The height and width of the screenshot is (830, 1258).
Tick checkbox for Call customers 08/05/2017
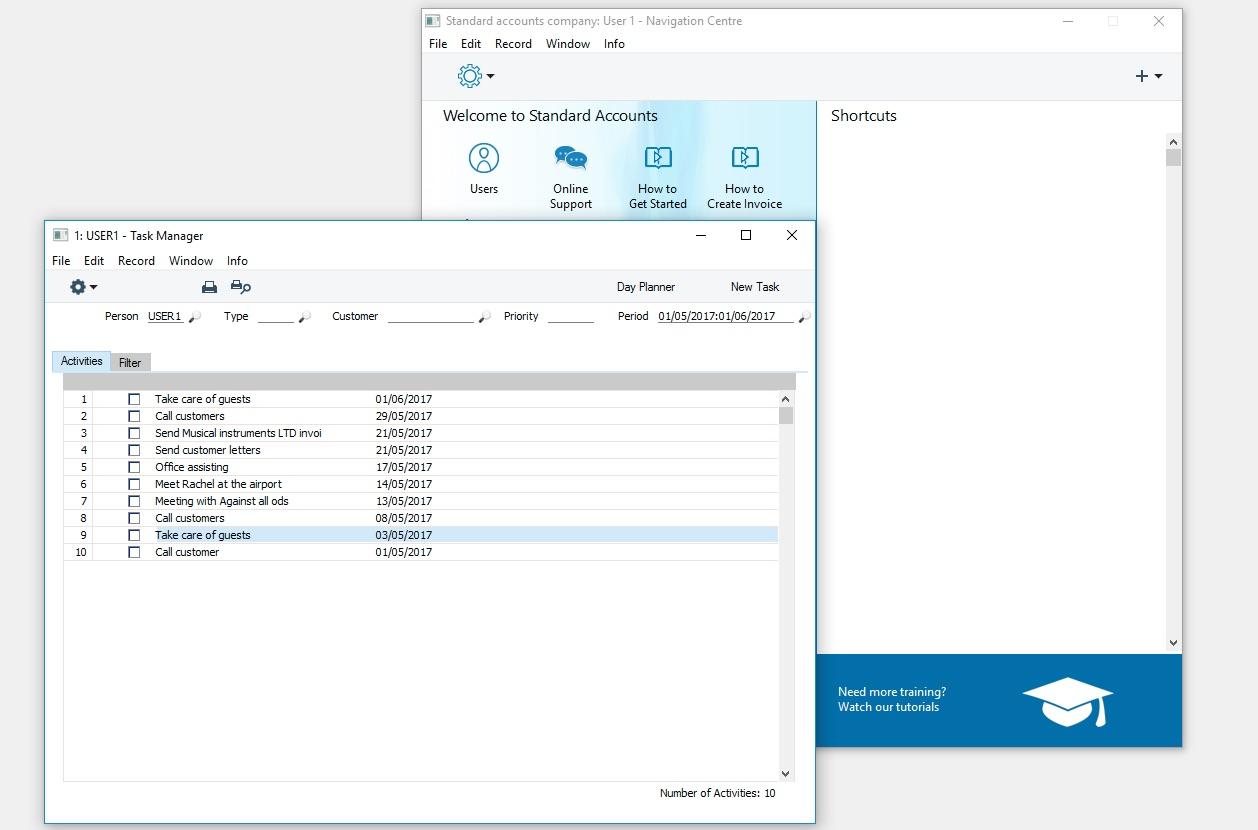tap(134, 518)
